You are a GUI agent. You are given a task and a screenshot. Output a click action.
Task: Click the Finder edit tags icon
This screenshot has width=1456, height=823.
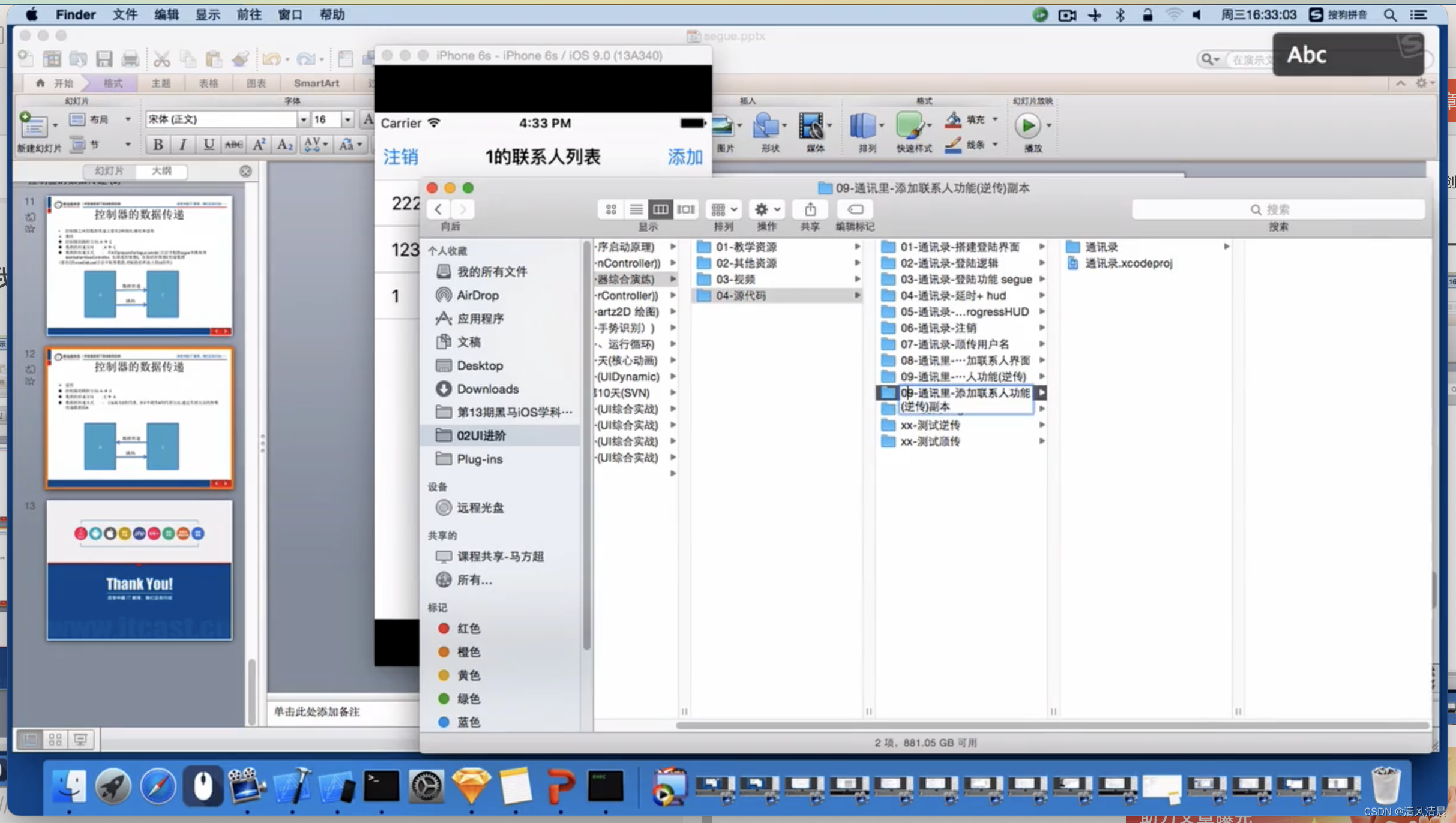pyautogui.click(x=855, y=209)
